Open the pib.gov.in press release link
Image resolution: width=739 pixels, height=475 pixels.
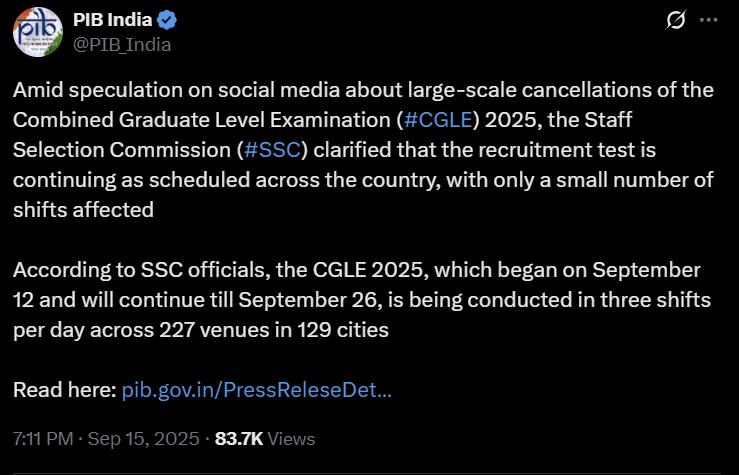pos(256,390)
